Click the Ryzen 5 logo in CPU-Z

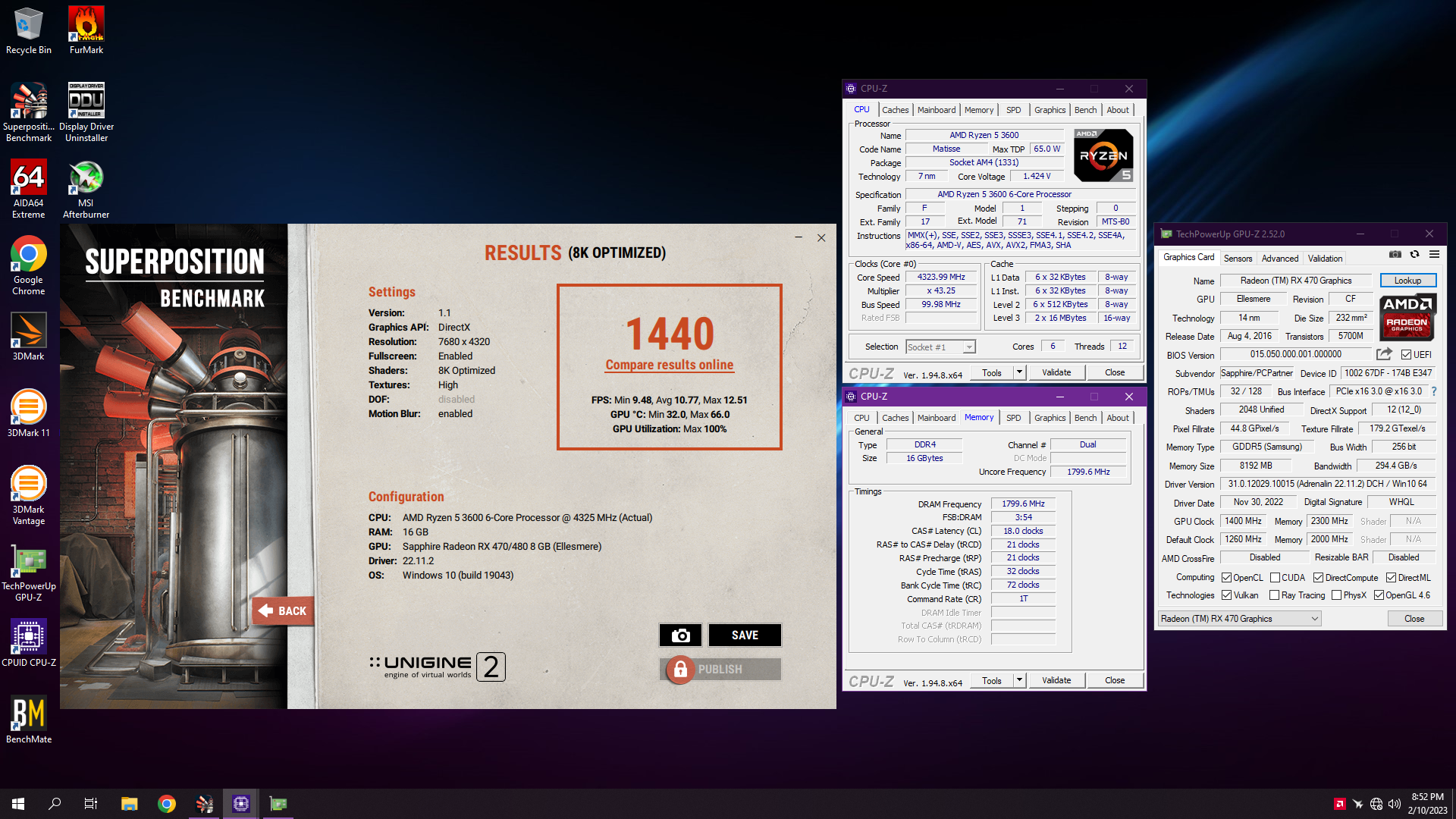(1103, 155)
